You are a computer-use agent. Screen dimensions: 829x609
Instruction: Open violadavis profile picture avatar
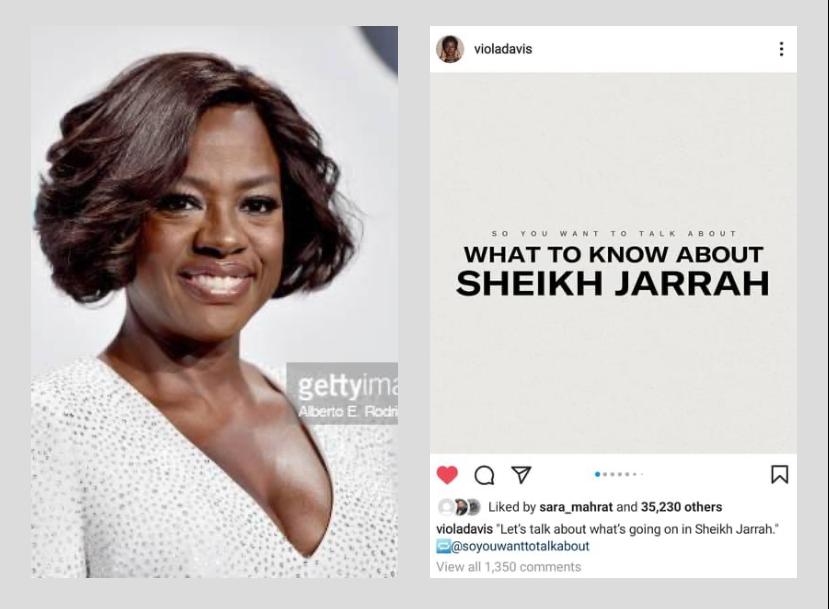coord(450,49)
